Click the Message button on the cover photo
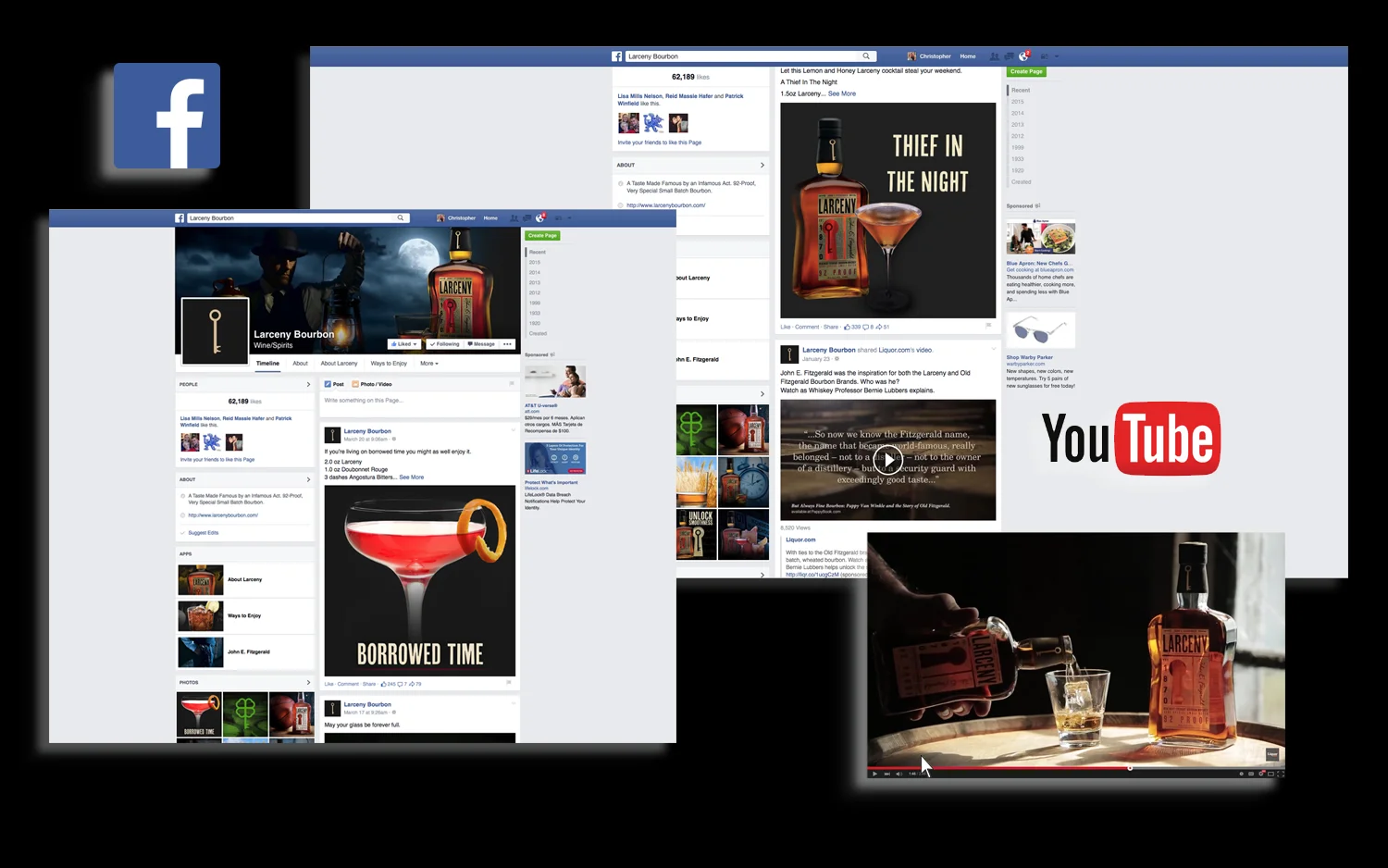 [481, 344]
